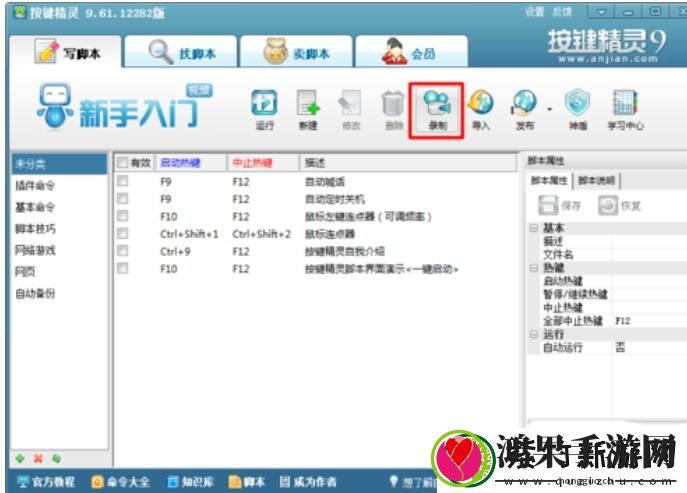Open 官方教程 in the bottom bar

coord(46,482)
